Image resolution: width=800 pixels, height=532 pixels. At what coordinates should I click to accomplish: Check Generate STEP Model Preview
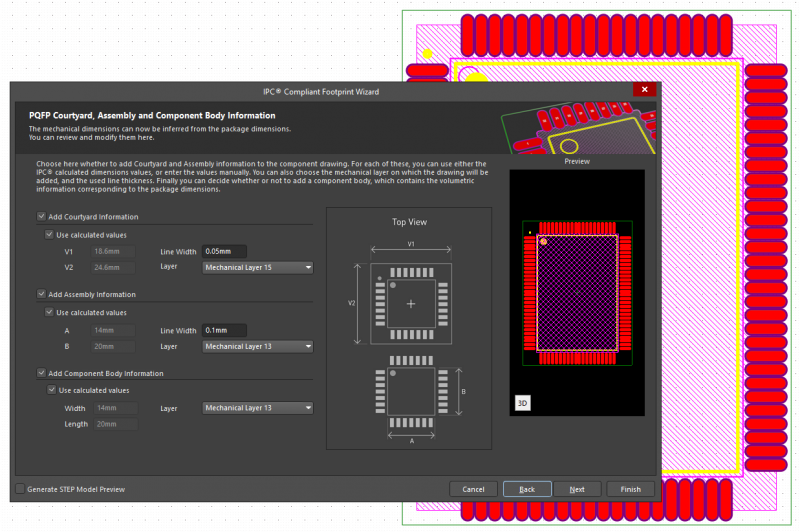[20, 489]
